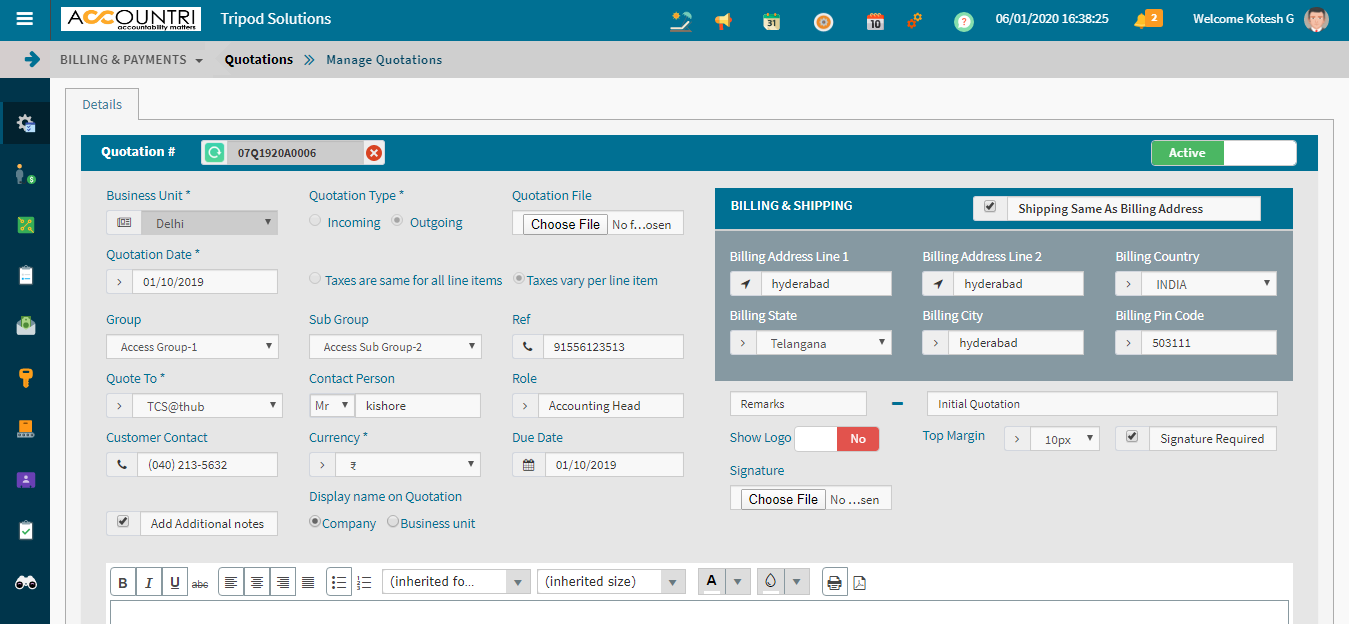Toggle Signature Required checkbox
The height and width of the screenshot is (624, 1349).
click(1132, 437)
